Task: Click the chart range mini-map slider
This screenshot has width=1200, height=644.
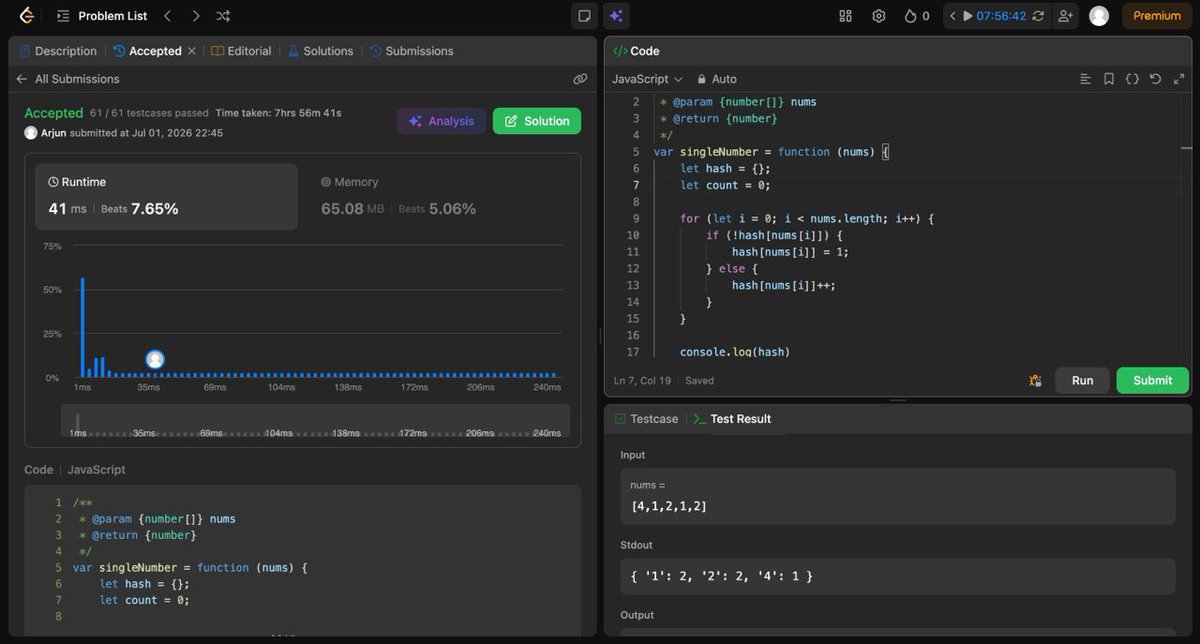Action: 316,421
